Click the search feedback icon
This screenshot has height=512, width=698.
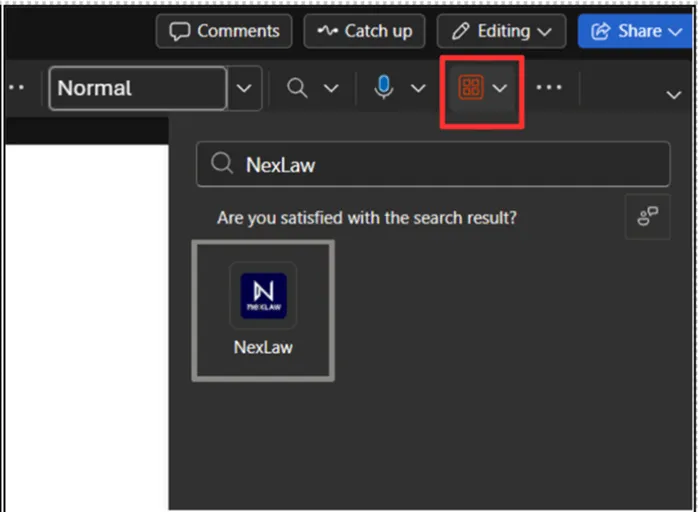click(647, 217)
